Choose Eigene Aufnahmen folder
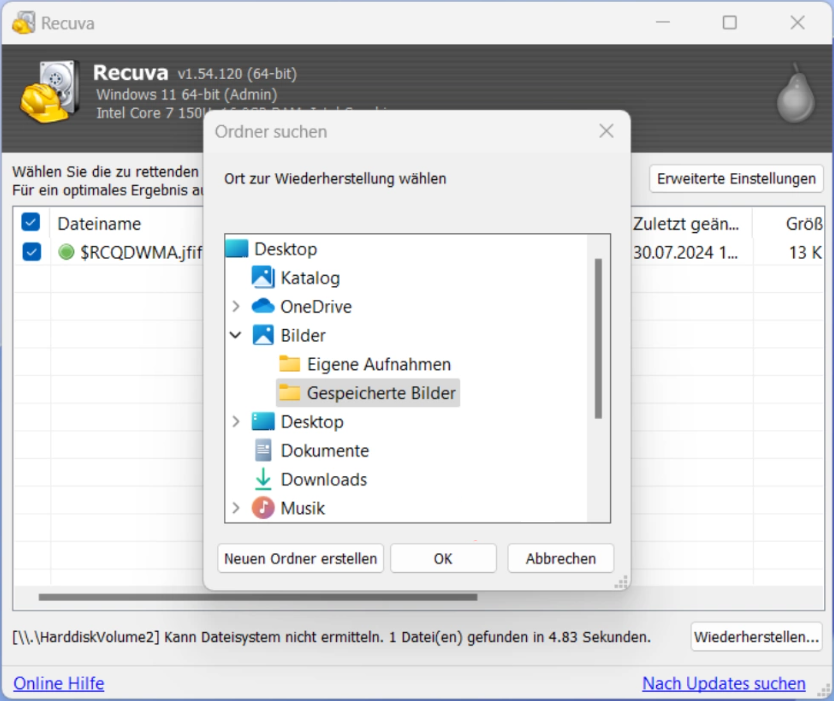The image size is (834, 701). click(x=379, y=364)
